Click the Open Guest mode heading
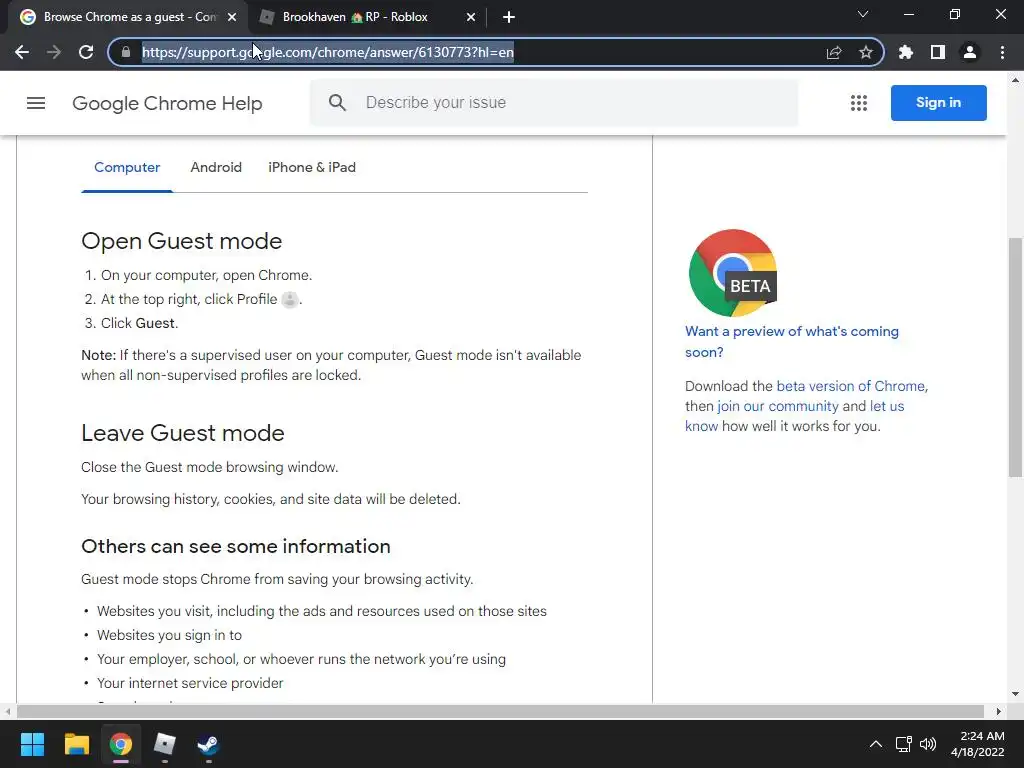The width and height of the screenshot is (1024, 768). coord(182,241)
